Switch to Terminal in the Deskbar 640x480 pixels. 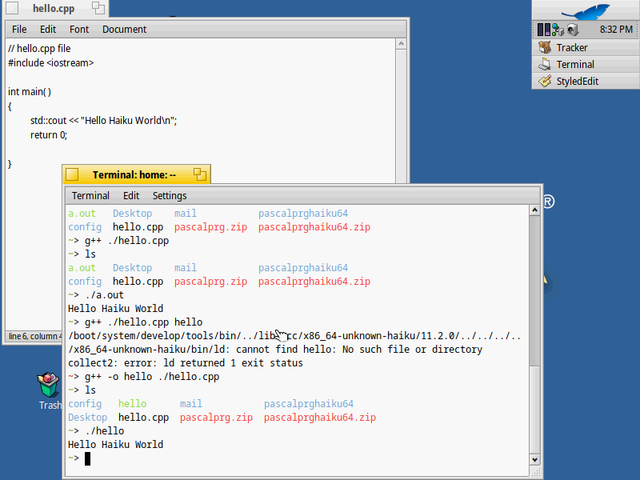tap(586, 64)
